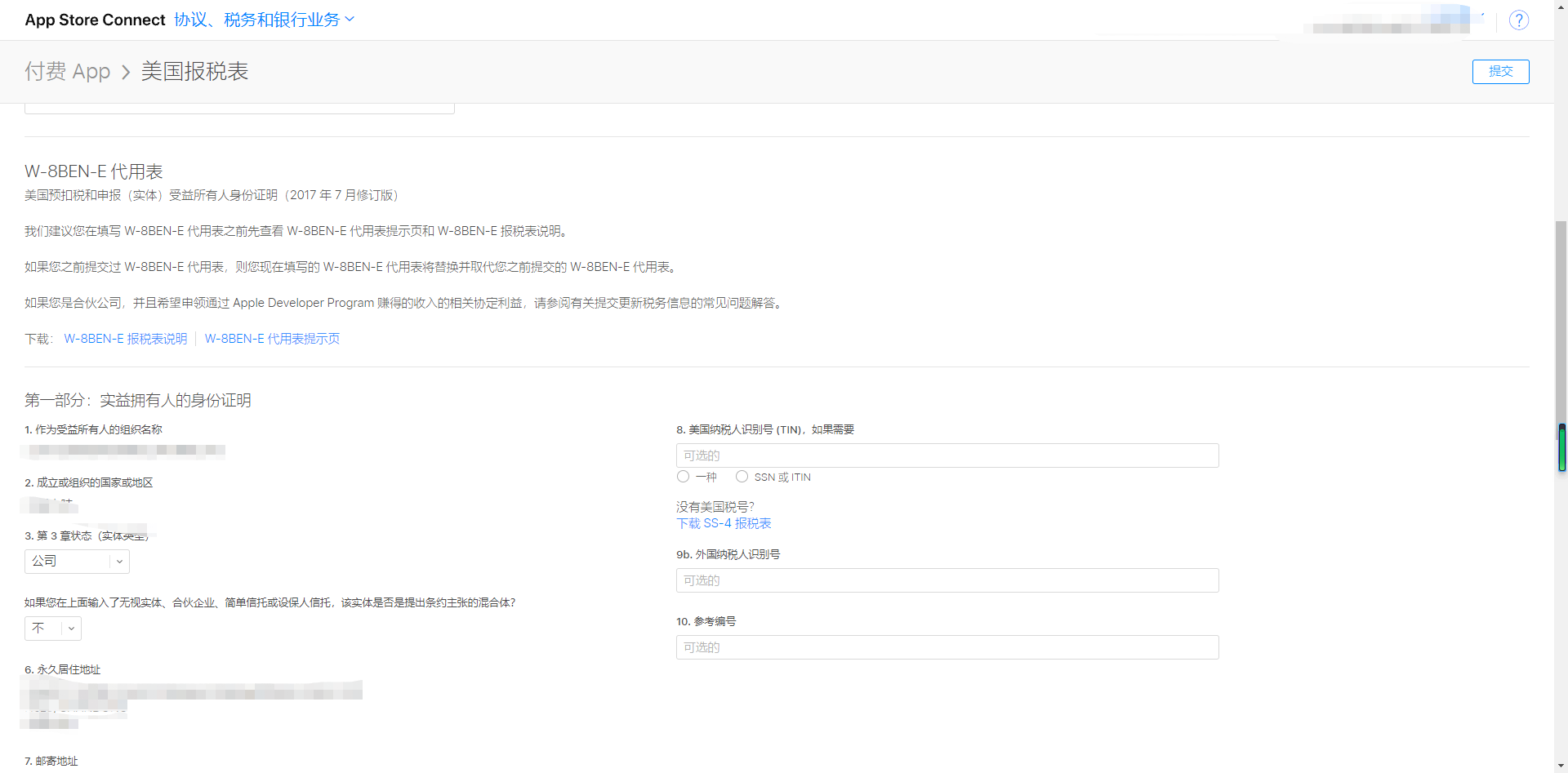Viewport: 1568px width, 773px height.
Task: Click the 外国纳税人识别号 input field
Action: (x=947, y=580)
